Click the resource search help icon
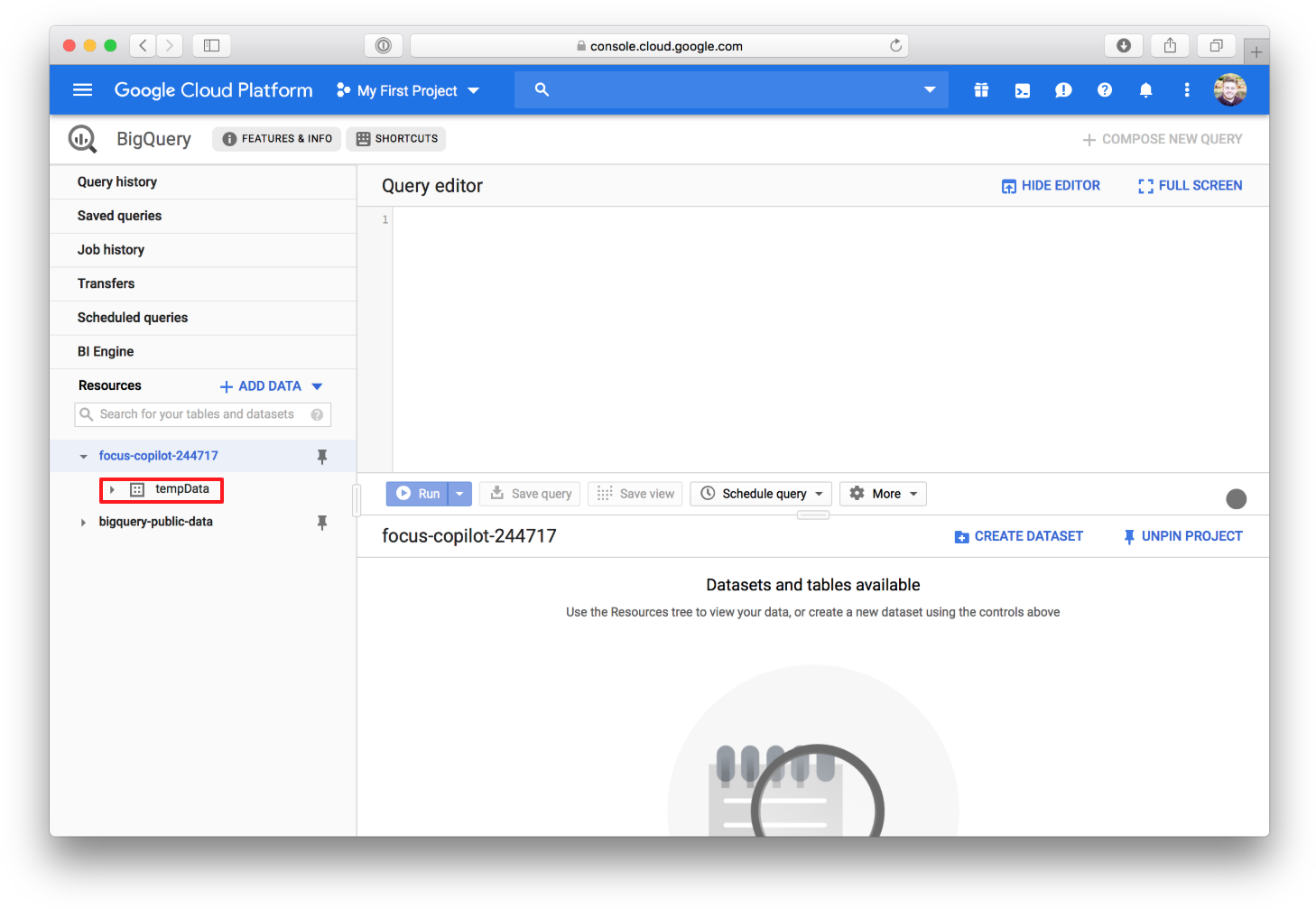This screenshot has width=1316, height=909. (317, 414)
